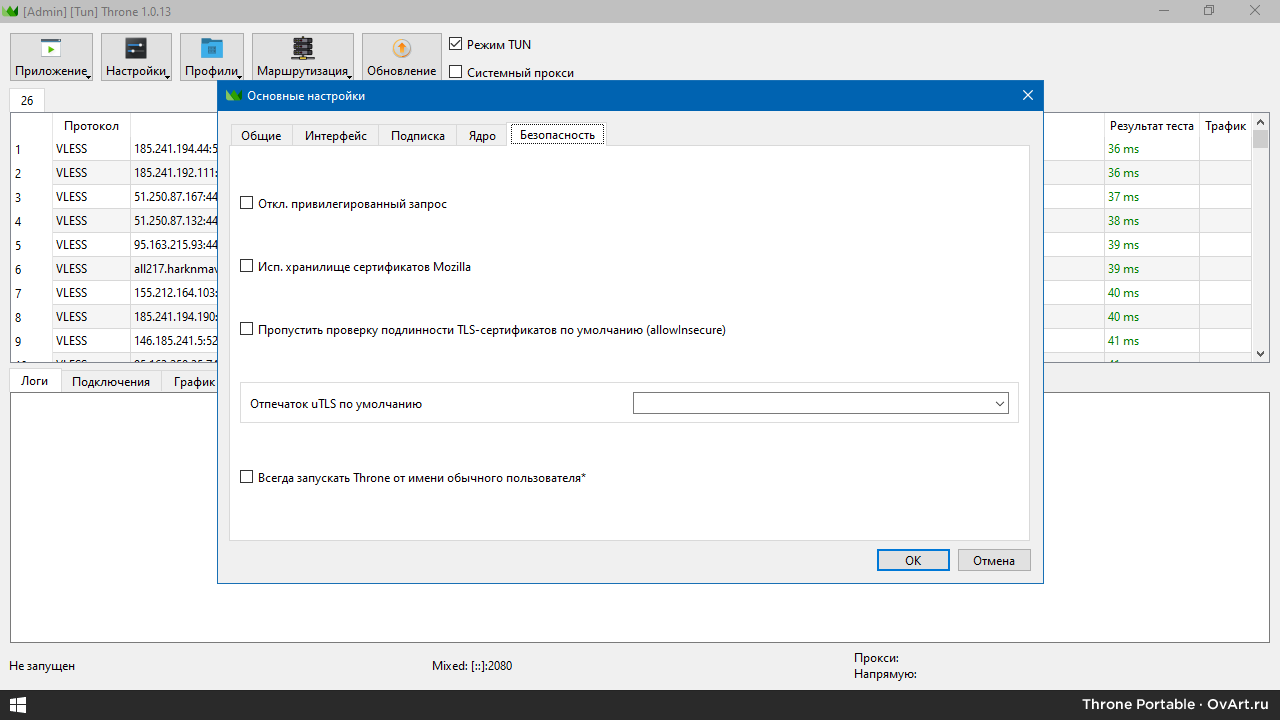The image size is (1280, 720).
Task: Click the Обновление update icon
Action: point(401,49)
